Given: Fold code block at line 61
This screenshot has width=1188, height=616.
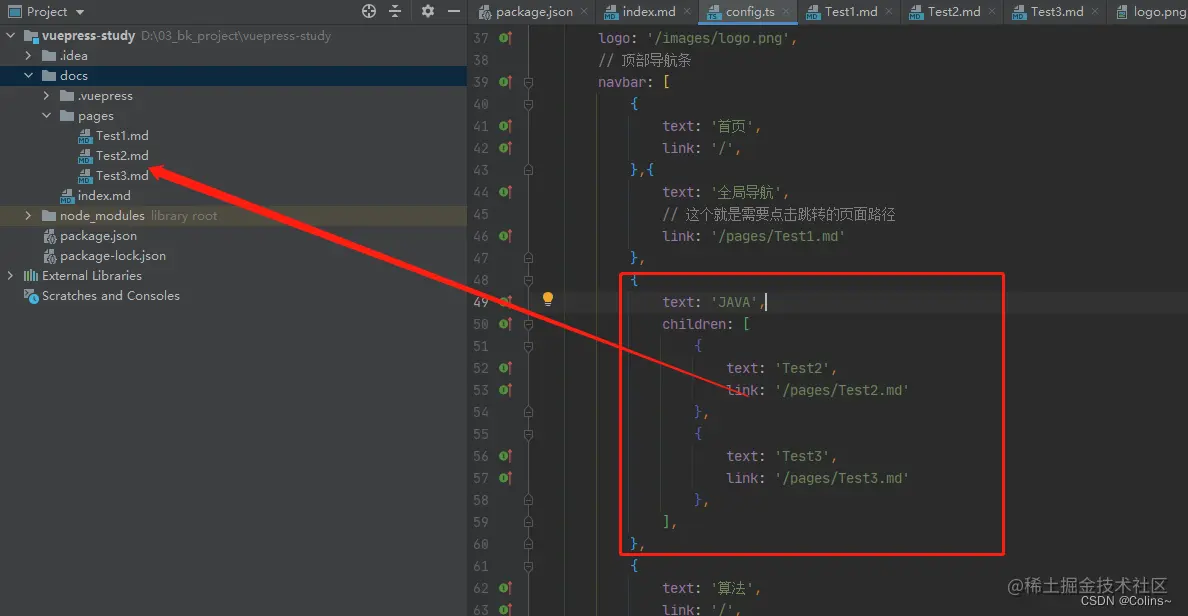Looking at the screenshot, I should (529, 566).
